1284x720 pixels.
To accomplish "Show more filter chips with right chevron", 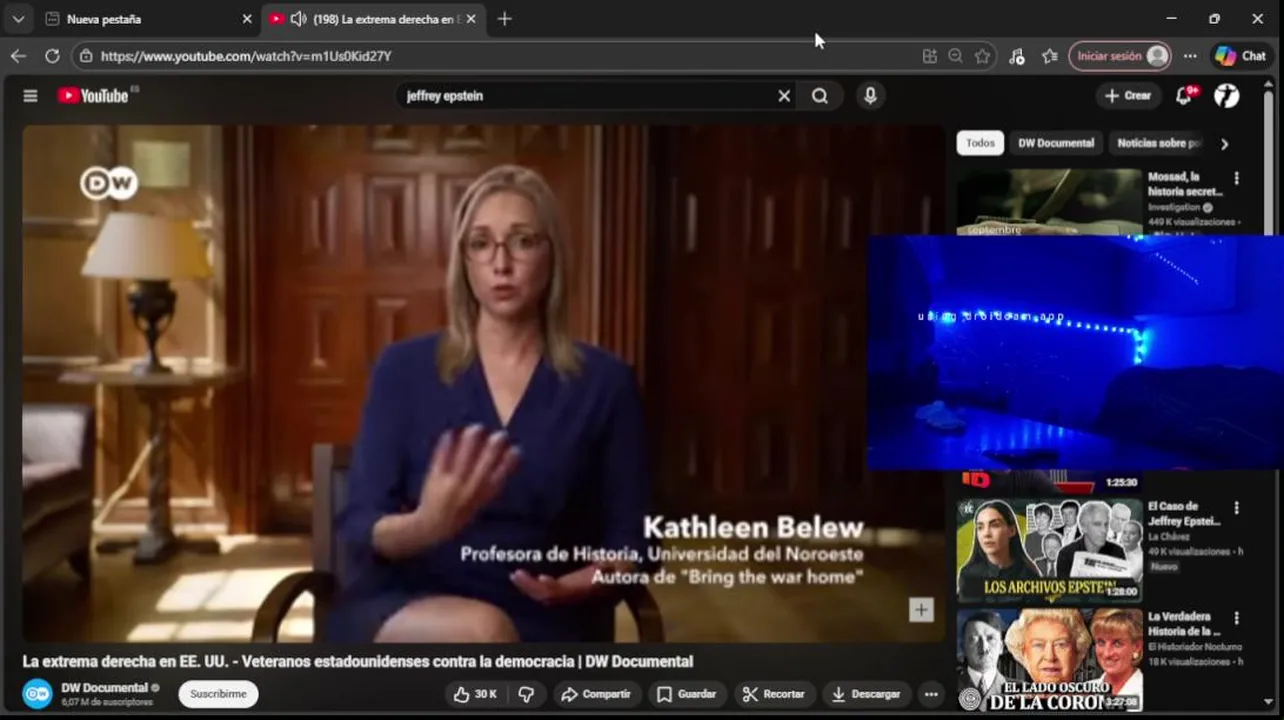I will 1224,144.
